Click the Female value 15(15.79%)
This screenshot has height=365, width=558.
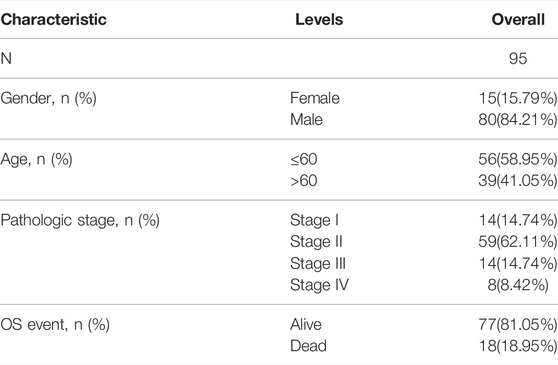pos(518,99)
